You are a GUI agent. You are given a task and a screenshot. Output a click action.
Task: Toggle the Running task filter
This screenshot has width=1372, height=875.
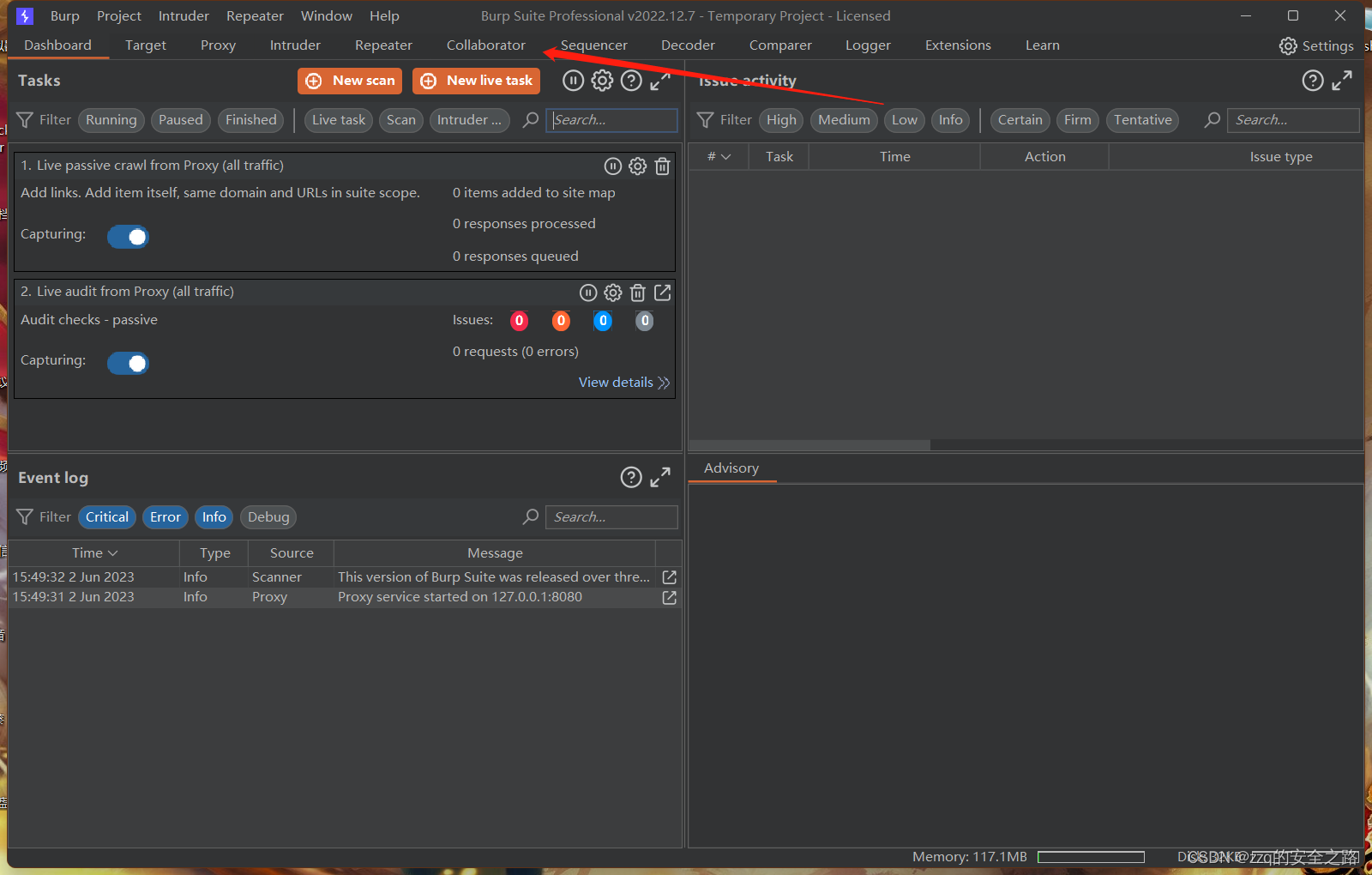click(111, 120)
